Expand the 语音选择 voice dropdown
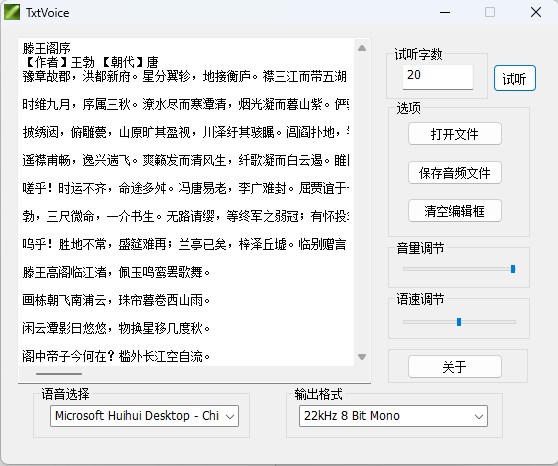Image resolution: width=558 pixels, height=466 pixels. point(144,416)
